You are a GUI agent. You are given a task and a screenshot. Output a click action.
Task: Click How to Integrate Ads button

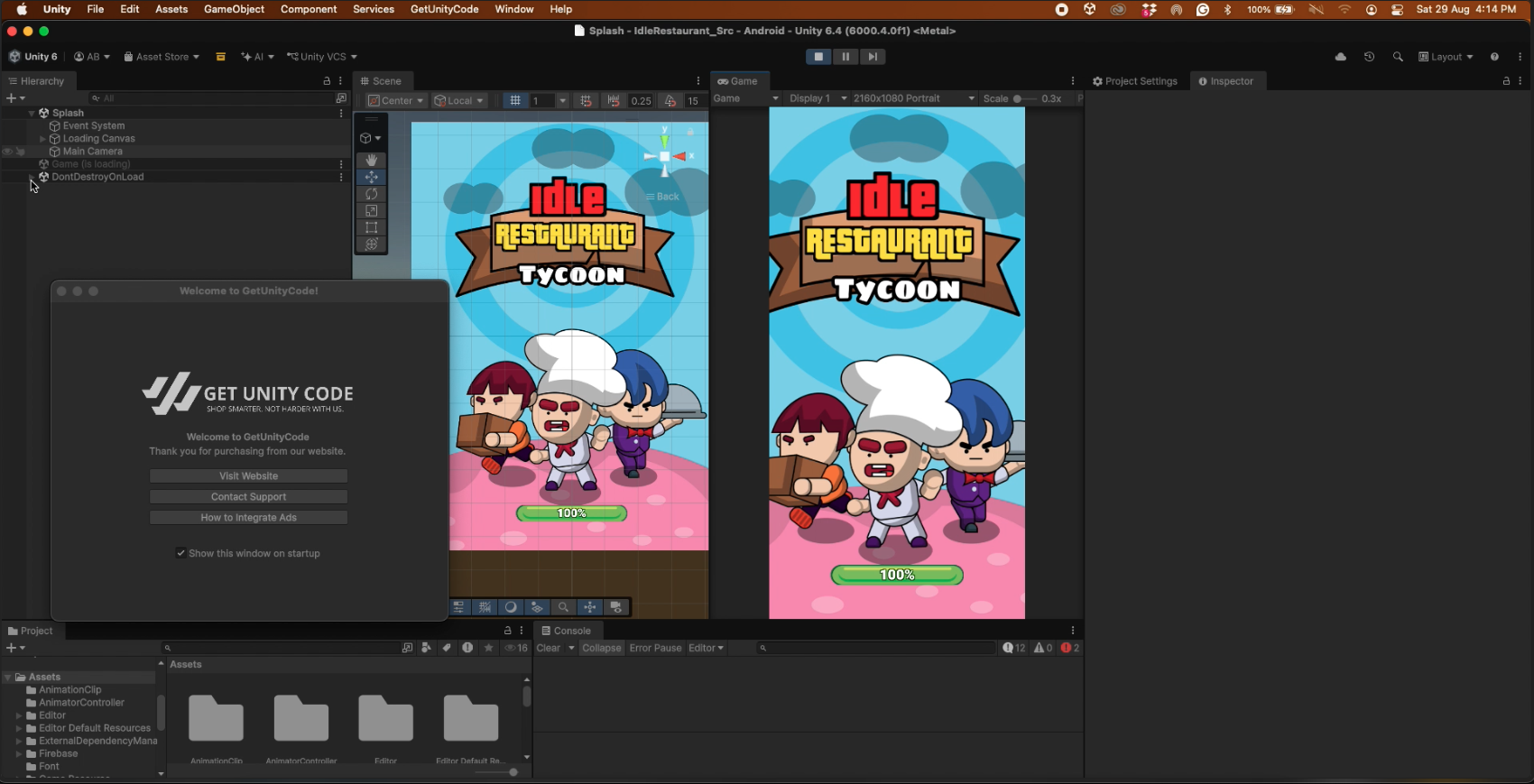[x=248, y=517]
